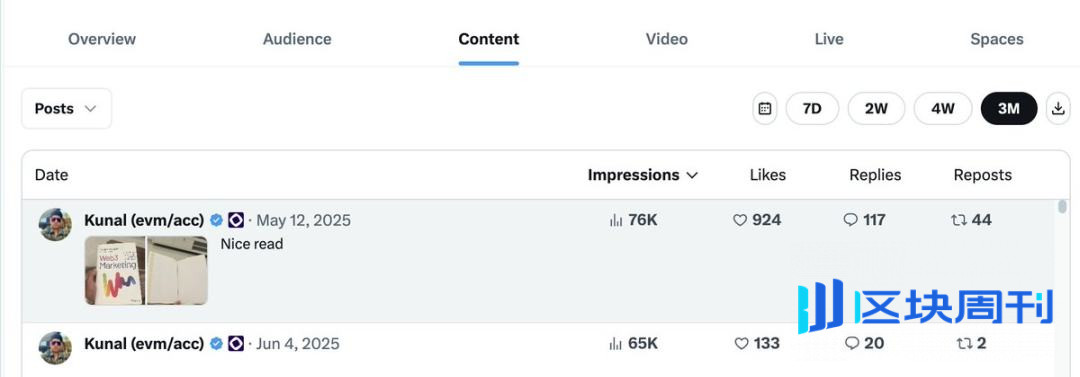Click the impressions bar-chart icon showing 76K
The width and height of the screenshot is (1080, 377).
pos(616,221)
